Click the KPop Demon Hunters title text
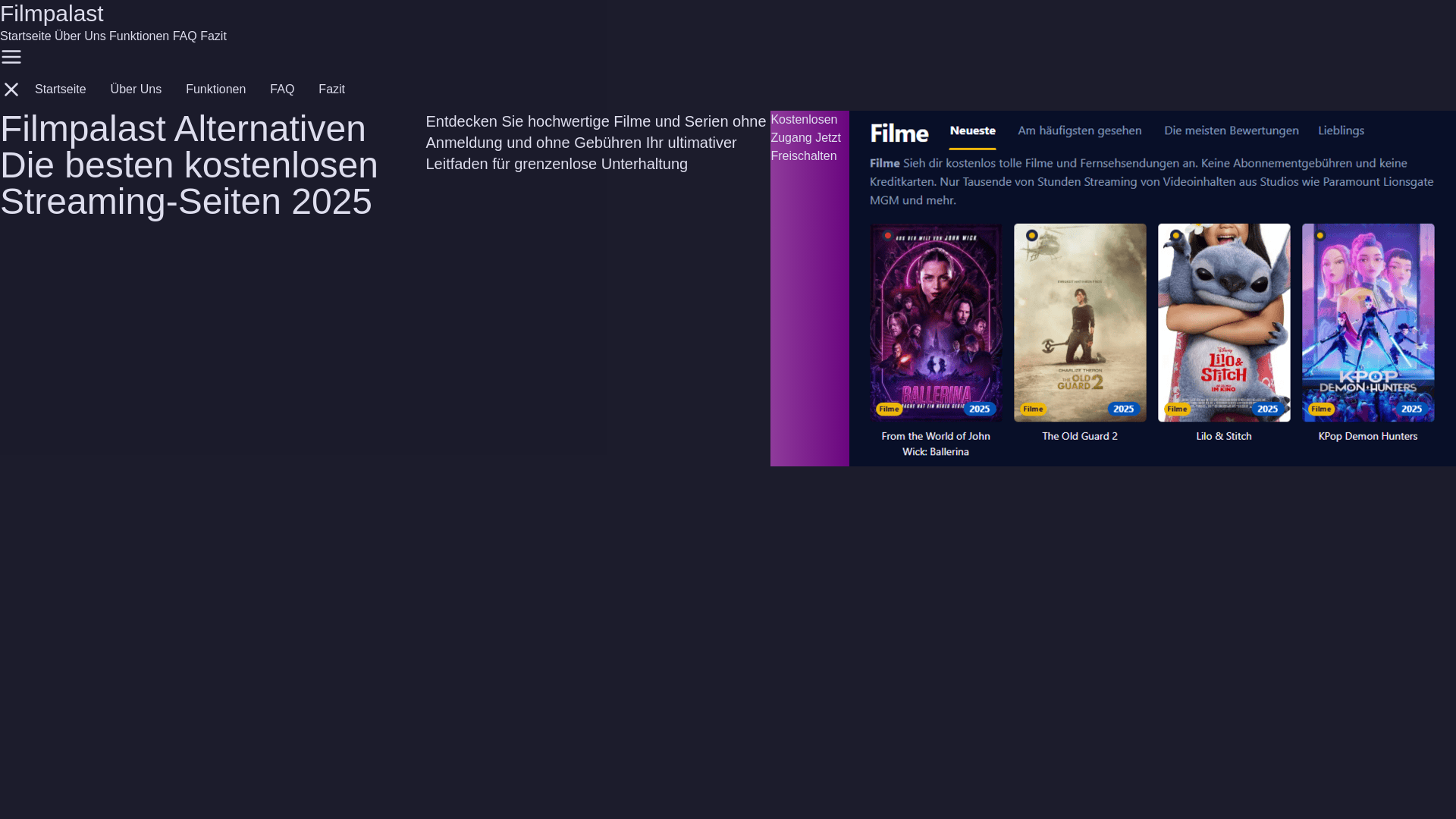The height and width of the screenshot is (819, 1456). [1368, 436]
